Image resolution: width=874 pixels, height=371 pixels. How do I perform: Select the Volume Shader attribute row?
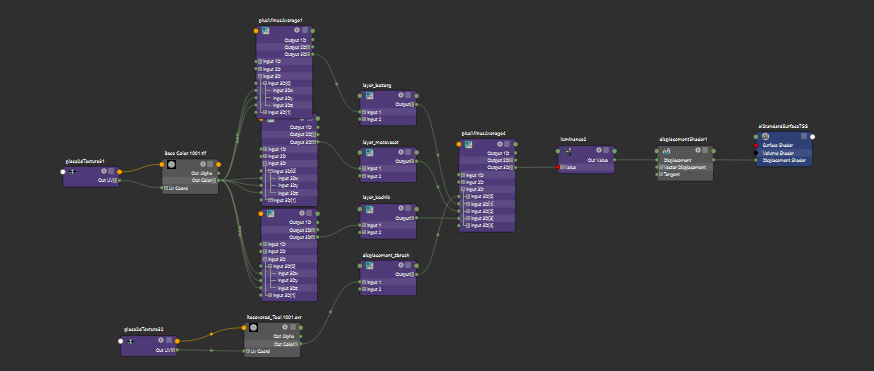coord(784,153)
